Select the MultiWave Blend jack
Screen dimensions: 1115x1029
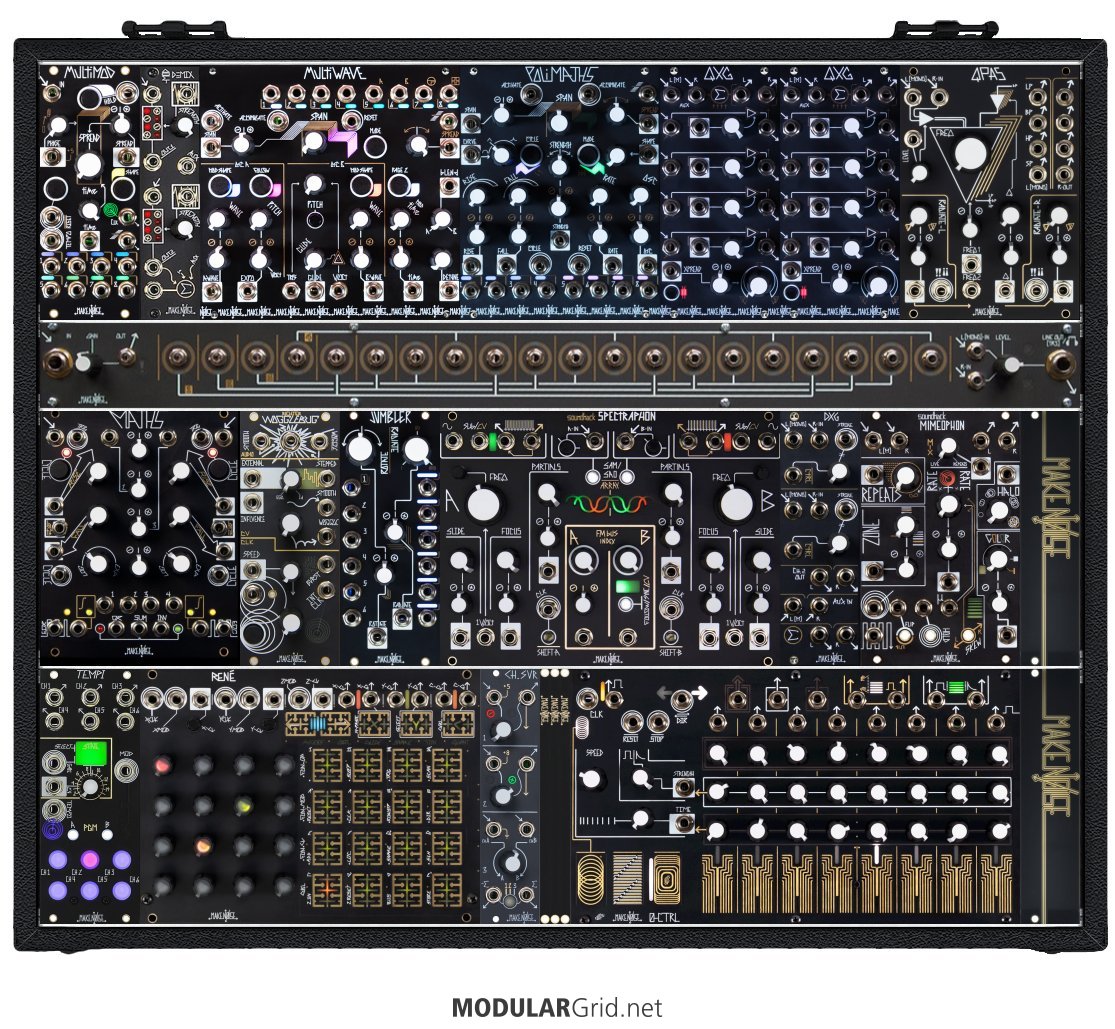click(448, 186)
